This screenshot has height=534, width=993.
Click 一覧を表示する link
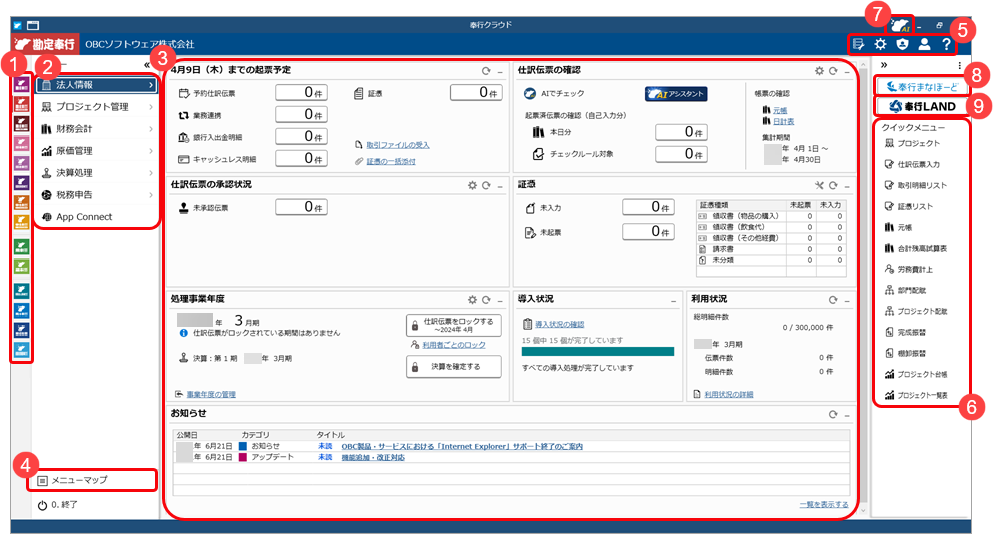click(824, 505)
